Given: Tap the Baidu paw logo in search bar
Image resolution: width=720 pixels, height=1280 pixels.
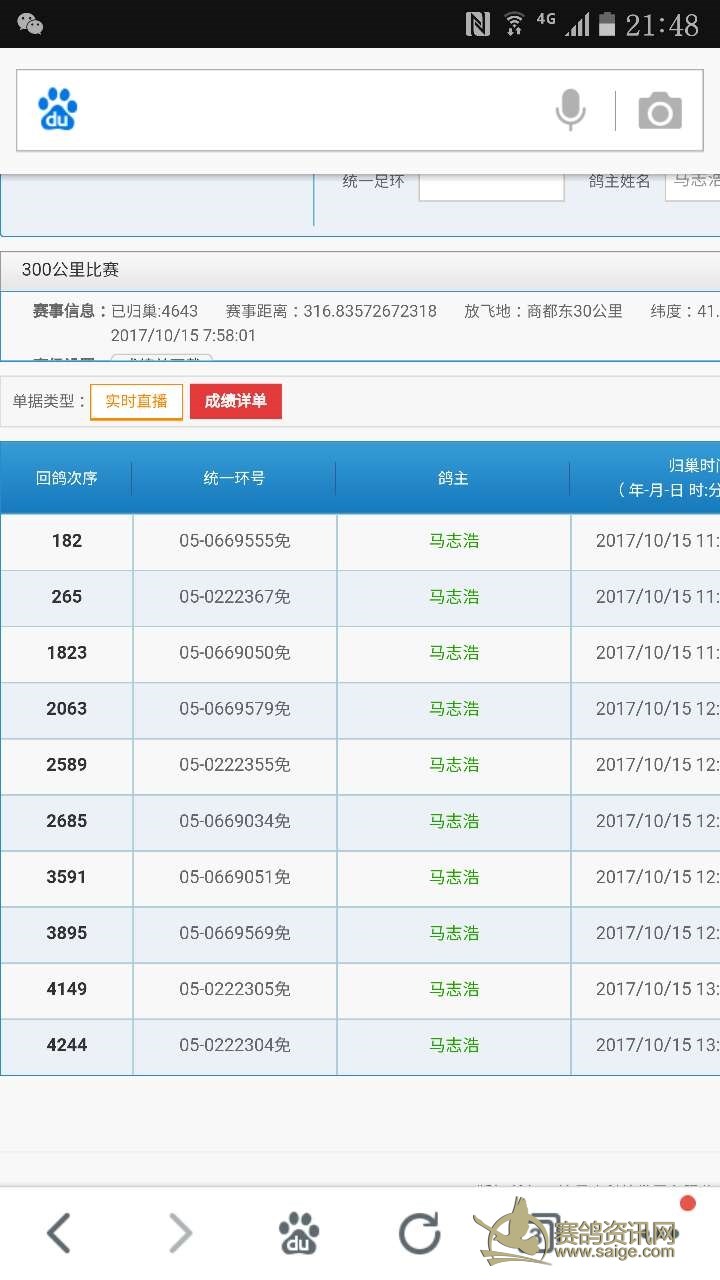Looking at the screenshot, I should (58, 110).
